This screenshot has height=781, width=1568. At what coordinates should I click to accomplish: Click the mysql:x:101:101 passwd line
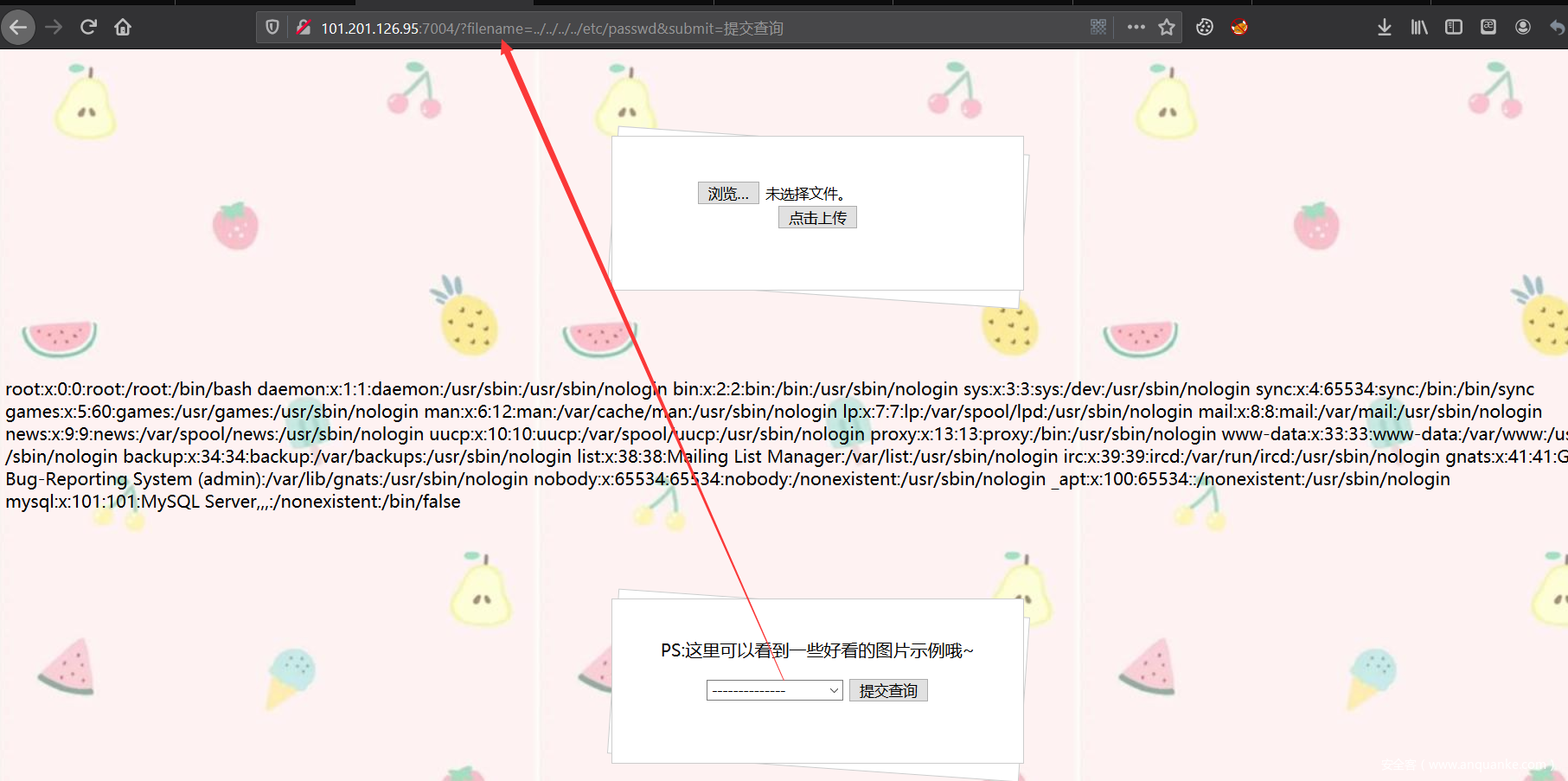click(233, 502)
